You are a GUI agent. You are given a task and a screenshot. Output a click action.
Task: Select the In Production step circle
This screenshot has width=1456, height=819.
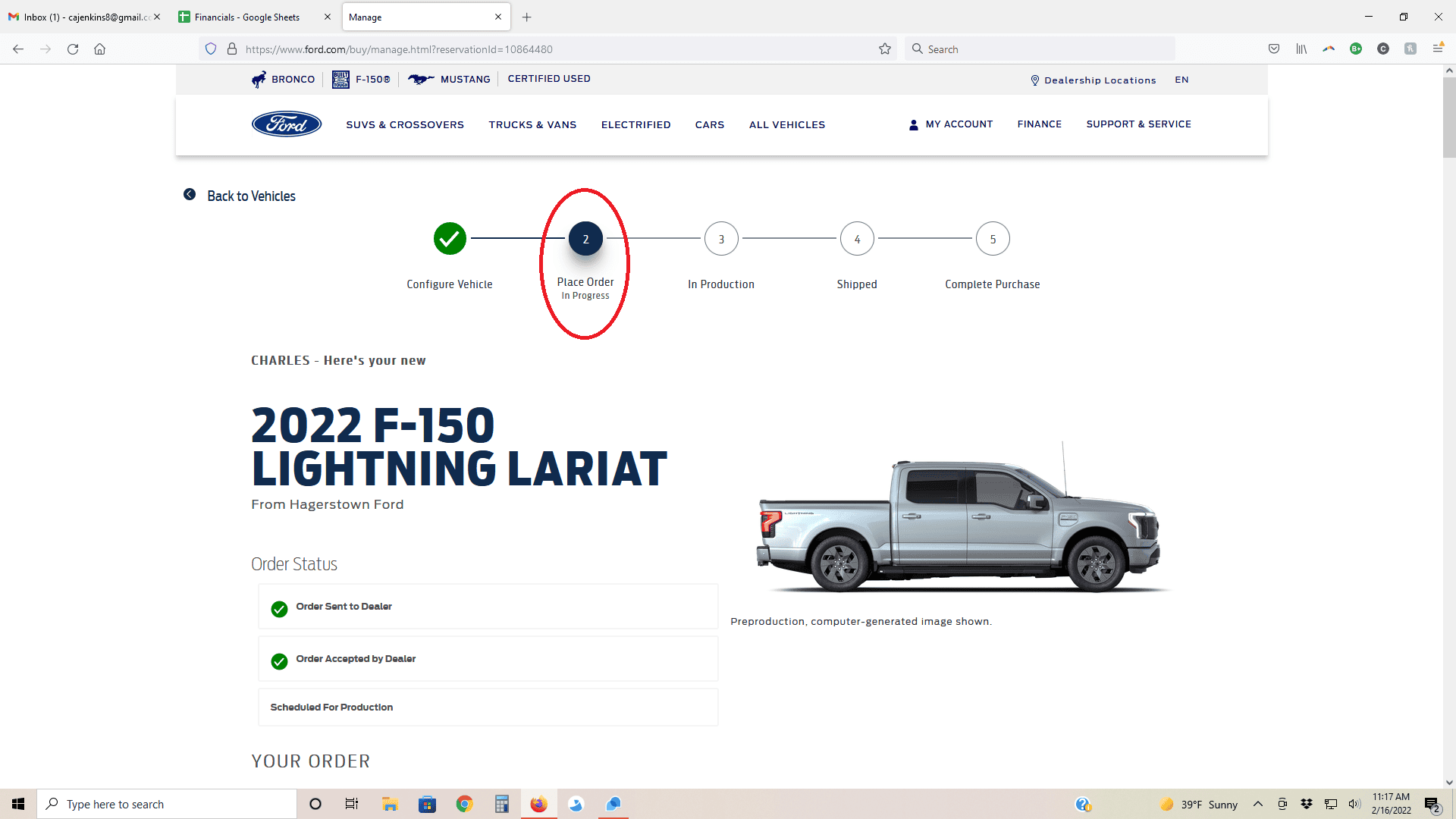[x=721, y=238]
